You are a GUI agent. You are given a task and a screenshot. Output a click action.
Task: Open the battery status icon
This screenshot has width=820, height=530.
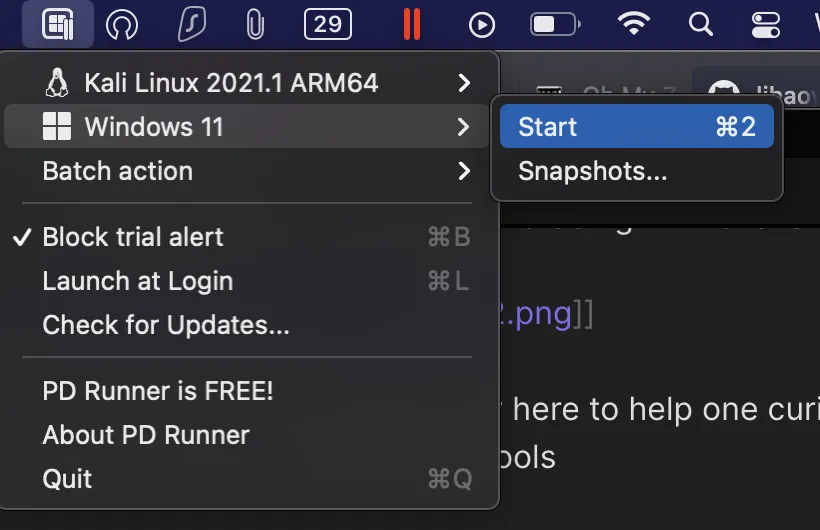coord(555,24)
